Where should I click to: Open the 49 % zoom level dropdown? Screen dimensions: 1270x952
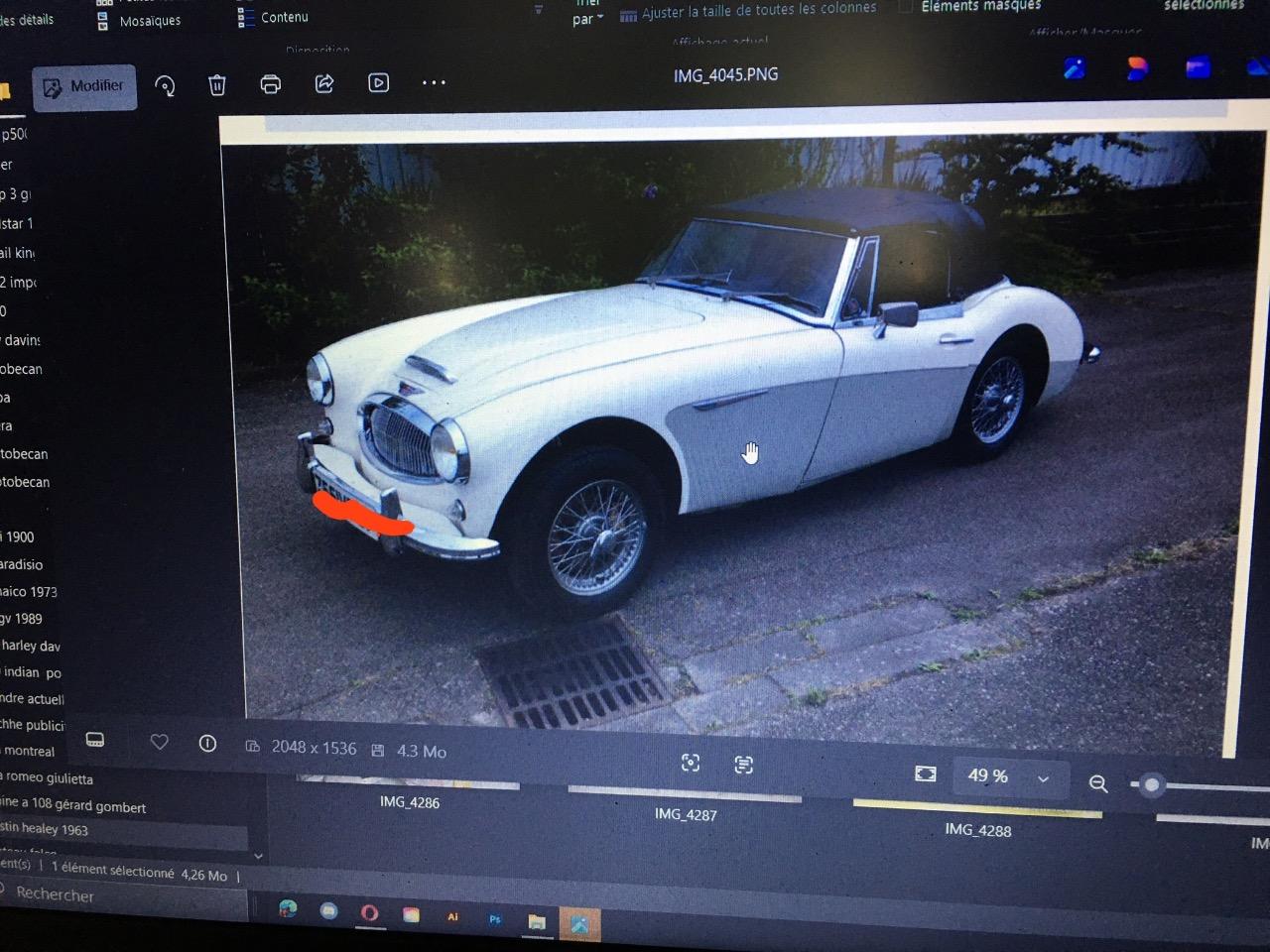pos(1043,779)
